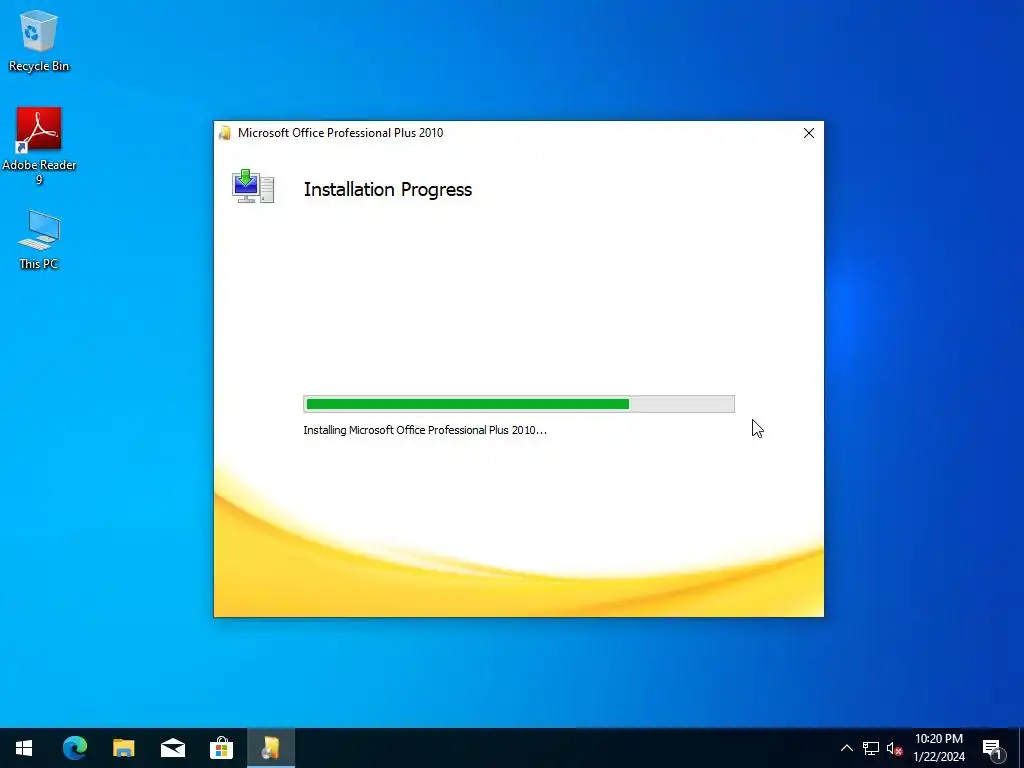Open File Explorer from the taskbar
The height and width of the screenshot is (768, 1024).
pyautogui.click(x=123, y=748)
